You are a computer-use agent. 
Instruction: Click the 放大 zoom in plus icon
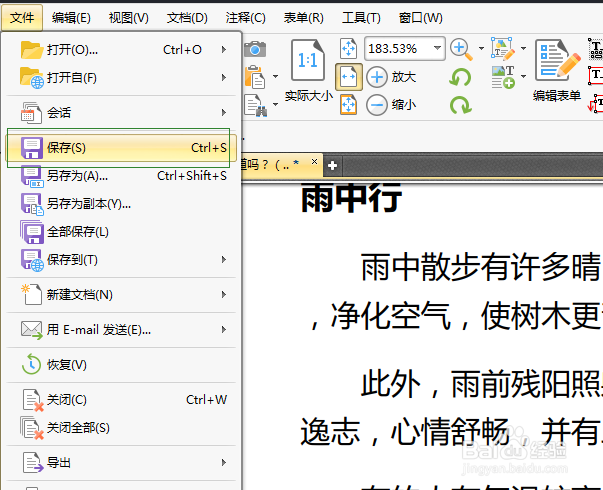click(377, 77)
